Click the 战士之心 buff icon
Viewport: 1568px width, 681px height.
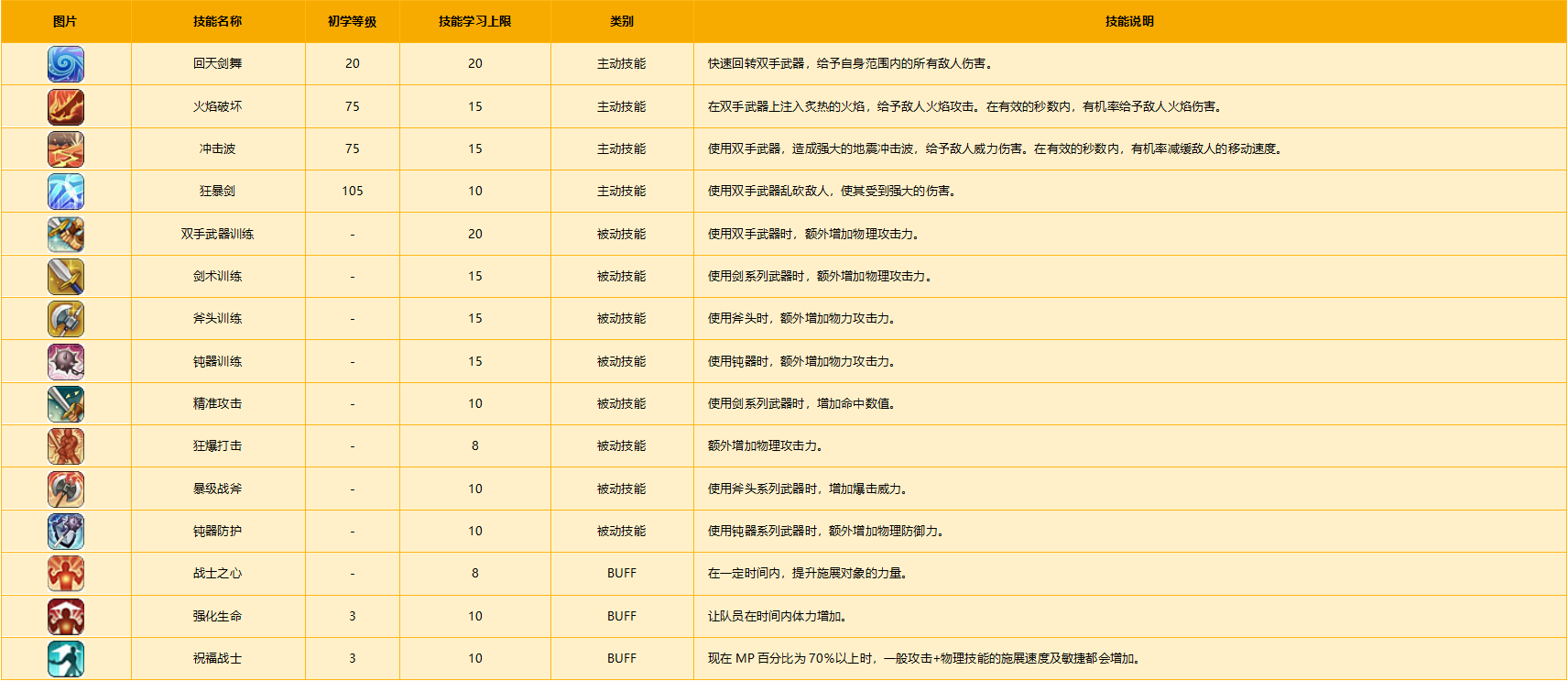[x=66, y=574]
